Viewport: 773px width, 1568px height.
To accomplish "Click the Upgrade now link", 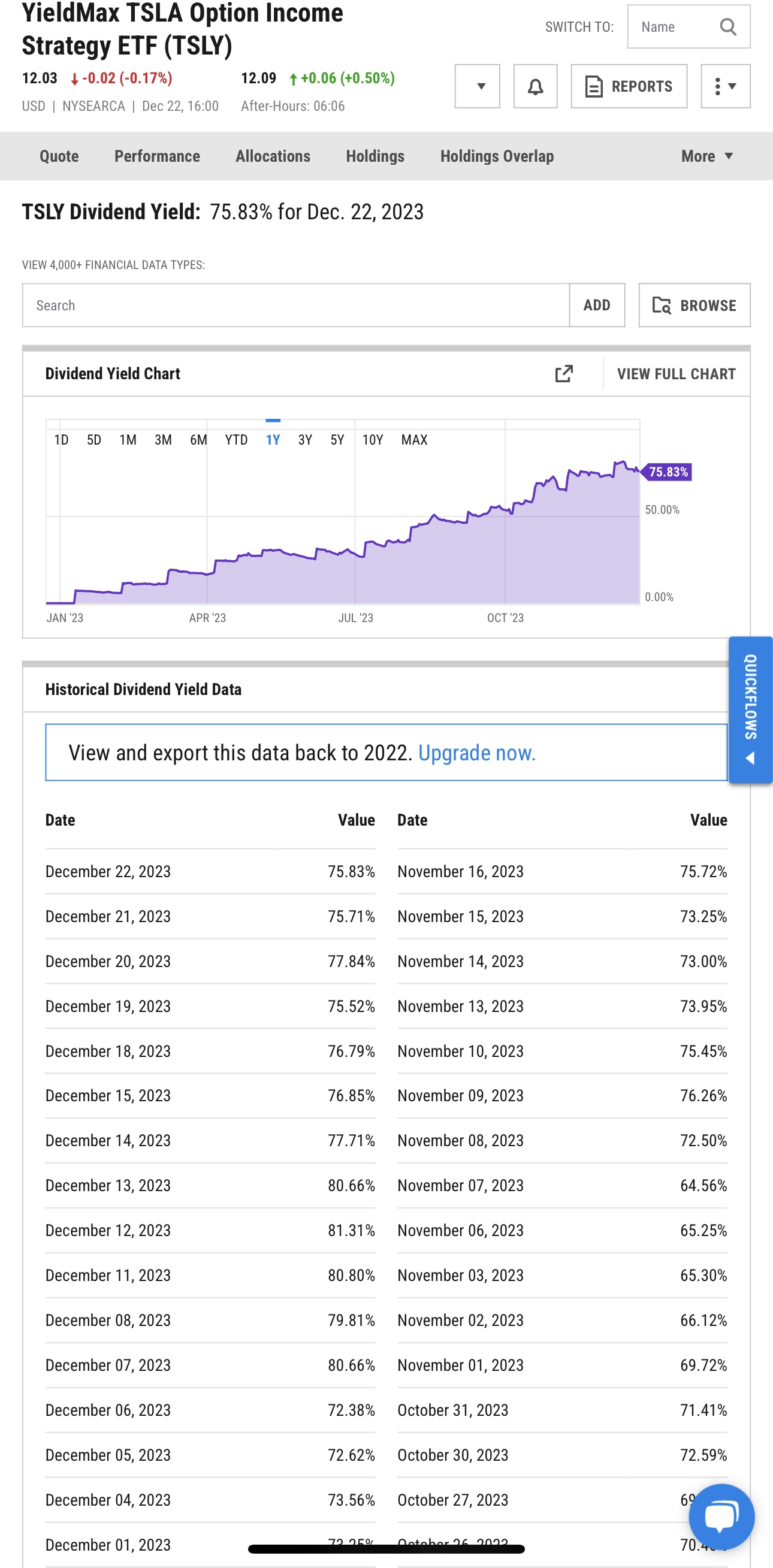I will pos(476,754).
